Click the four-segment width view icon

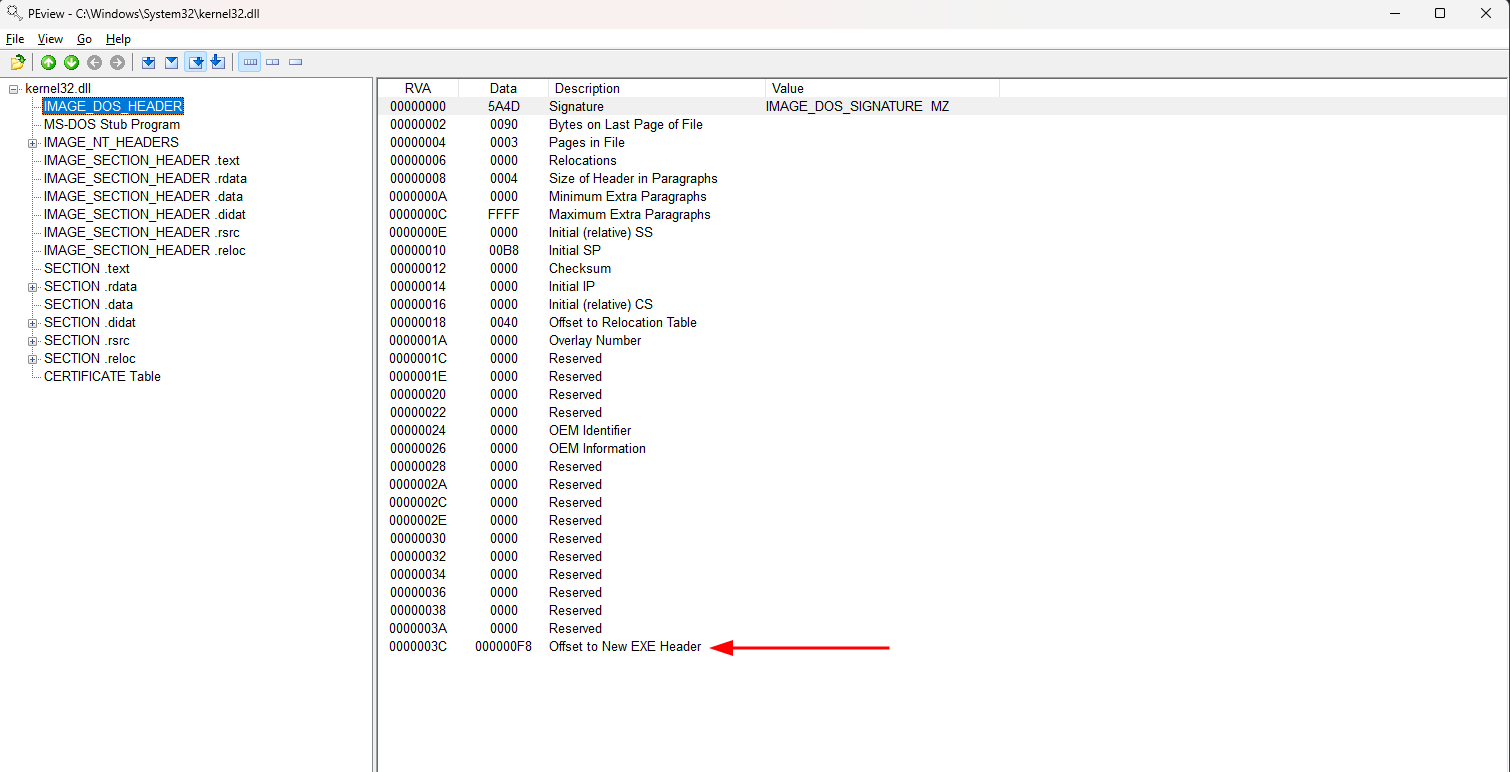[x=250, y=63]
